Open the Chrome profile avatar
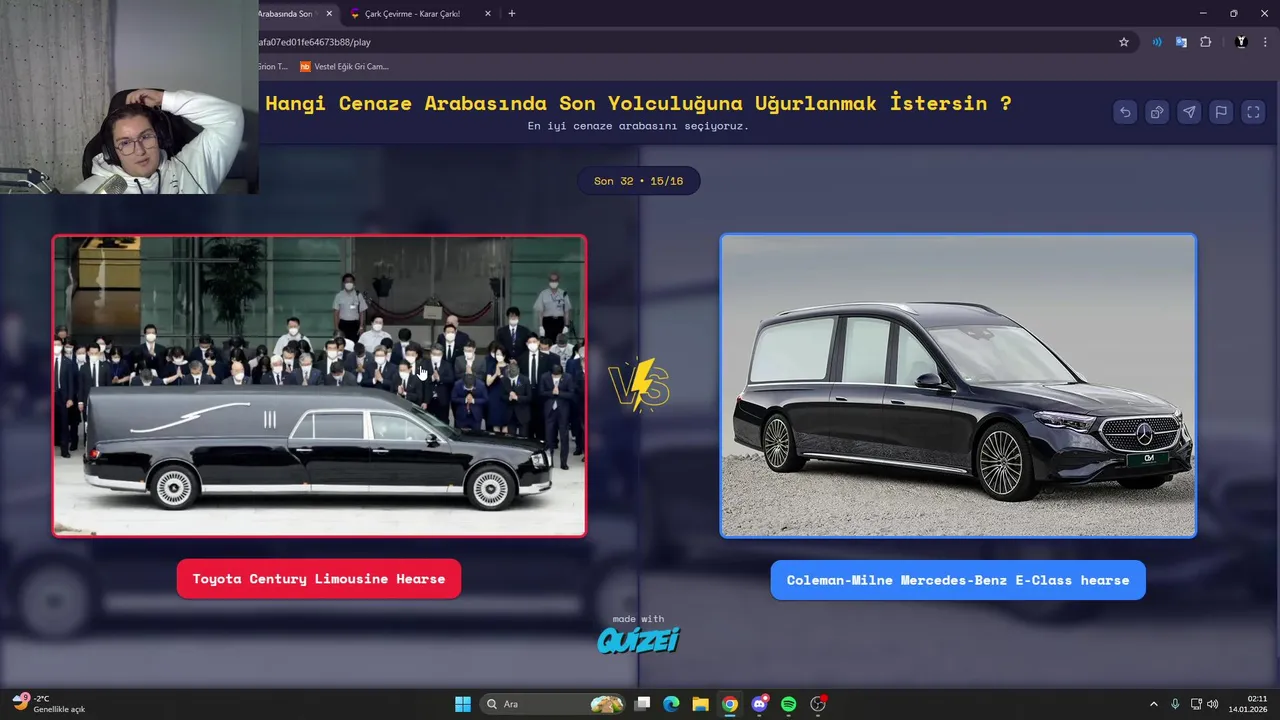The width and height of the screenshot is (1280, 720). click(1241, 42)
